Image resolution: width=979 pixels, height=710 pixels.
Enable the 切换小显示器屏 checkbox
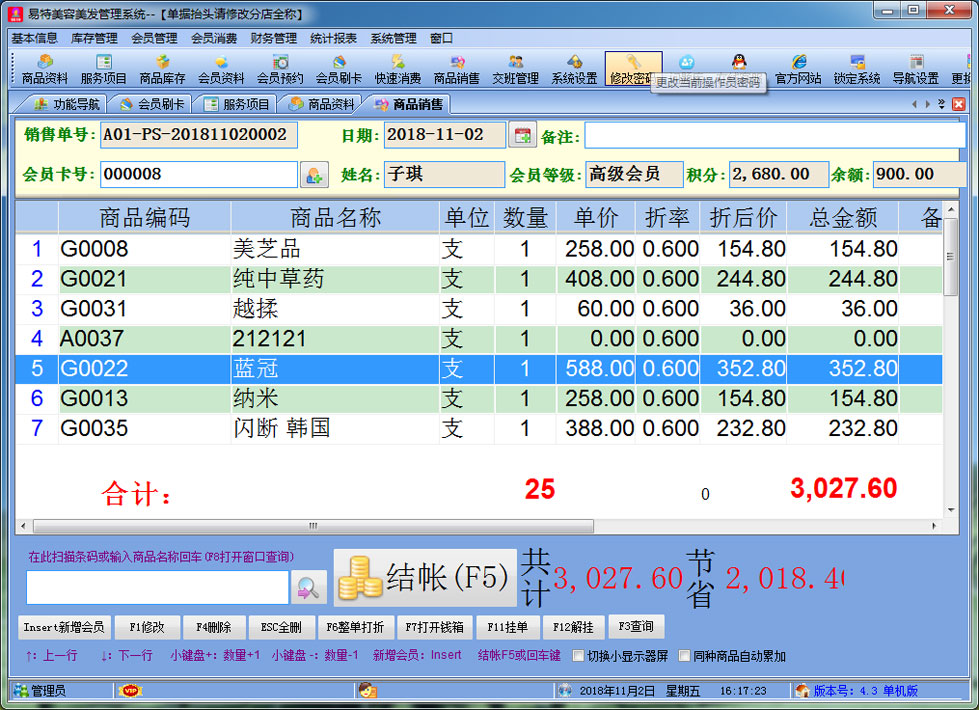578,656
